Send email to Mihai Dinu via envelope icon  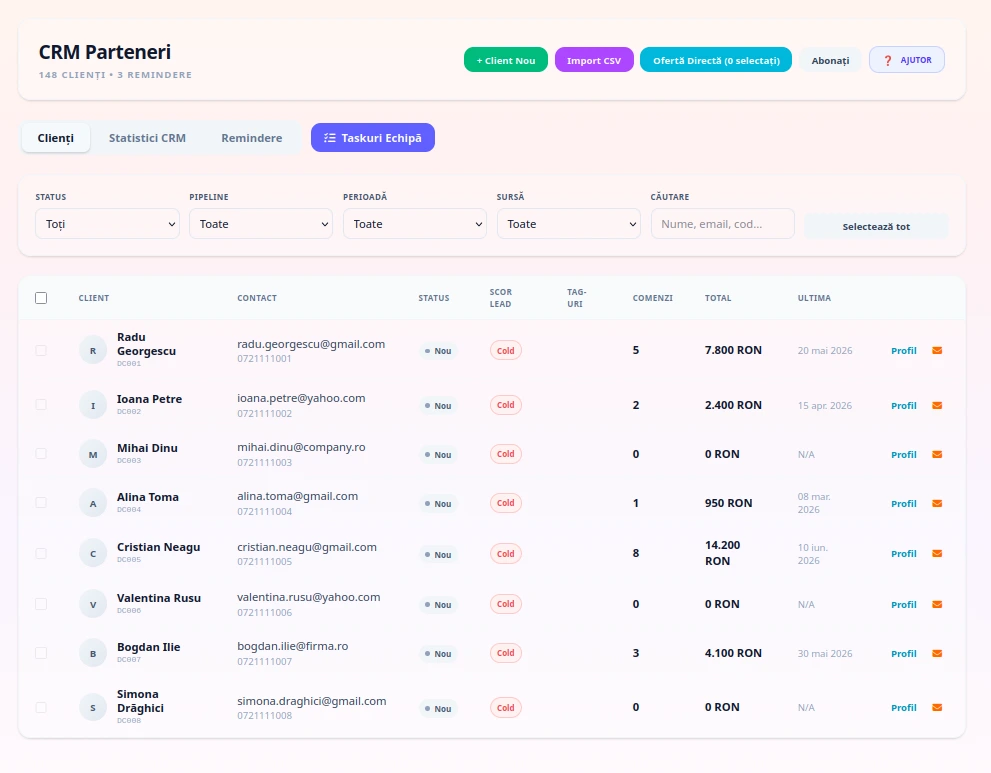[x=937, y=454]
